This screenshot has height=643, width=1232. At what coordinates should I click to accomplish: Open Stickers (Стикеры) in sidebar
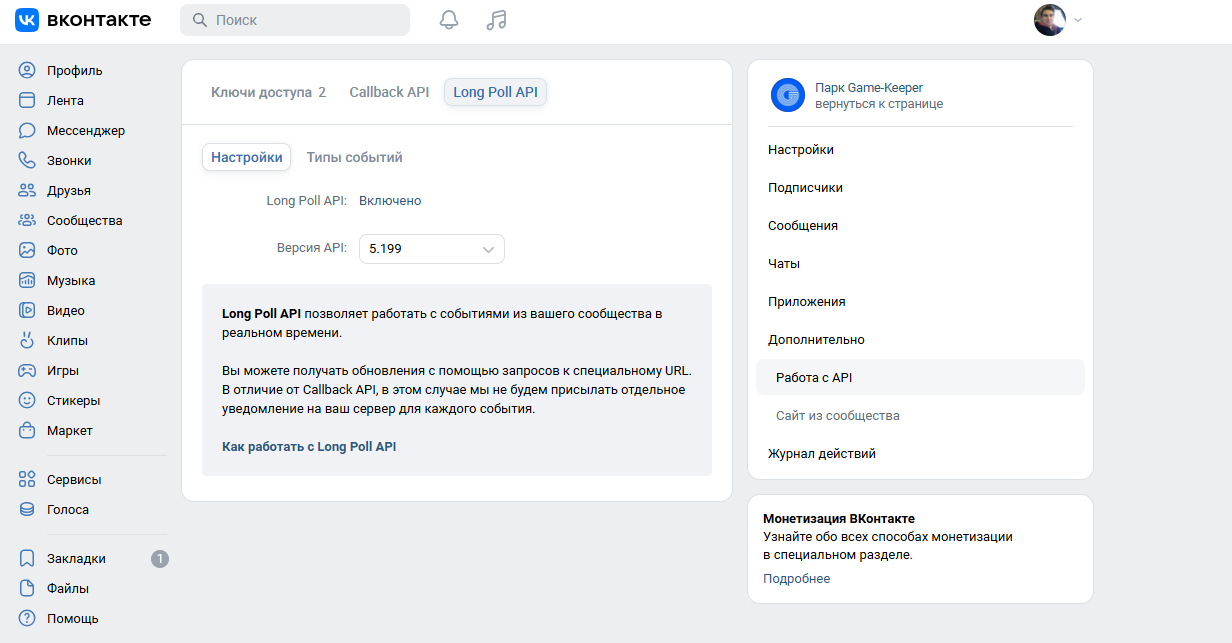point(73,401)
